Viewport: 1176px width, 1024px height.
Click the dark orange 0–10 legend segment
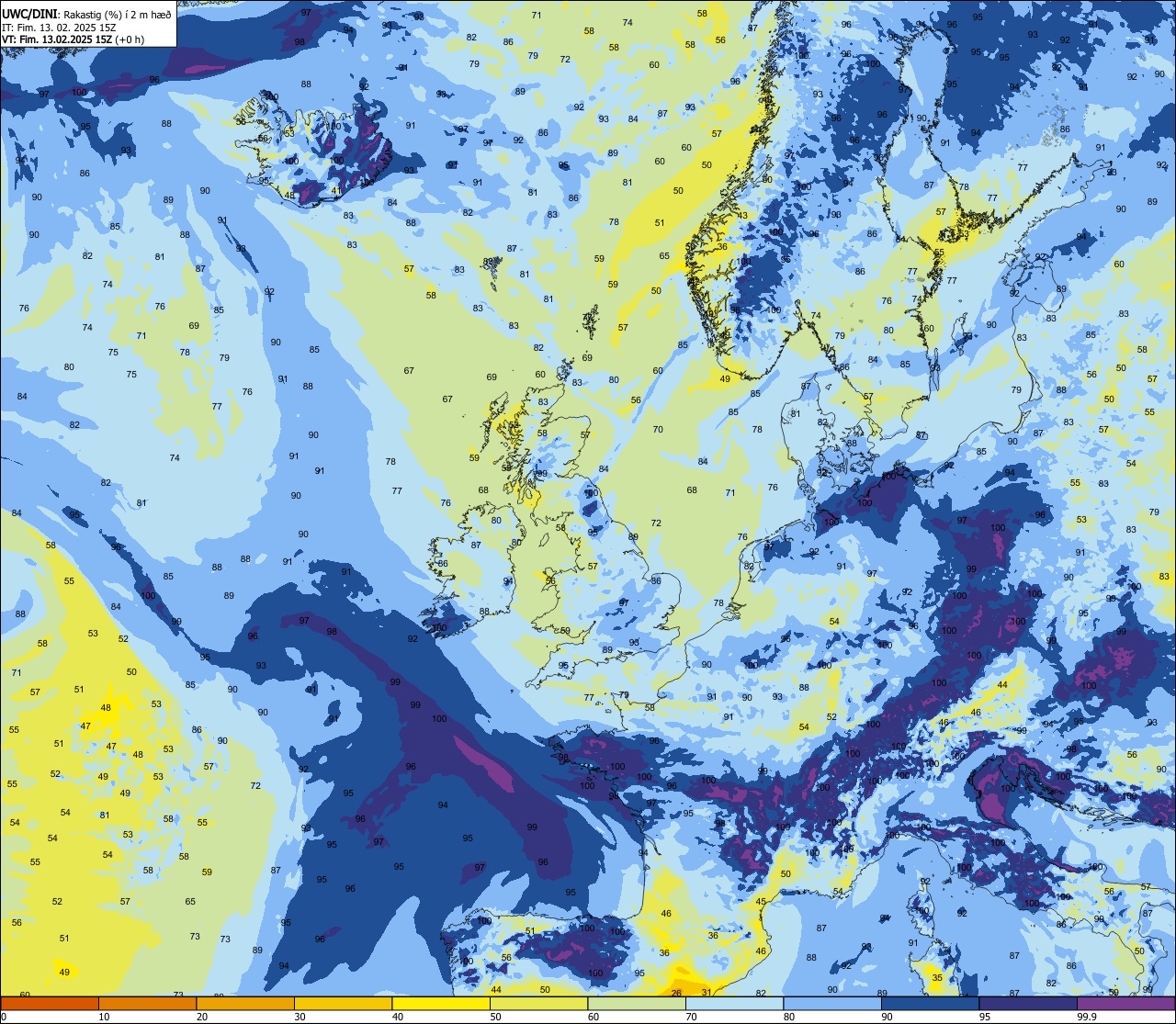pos(50,1003)
